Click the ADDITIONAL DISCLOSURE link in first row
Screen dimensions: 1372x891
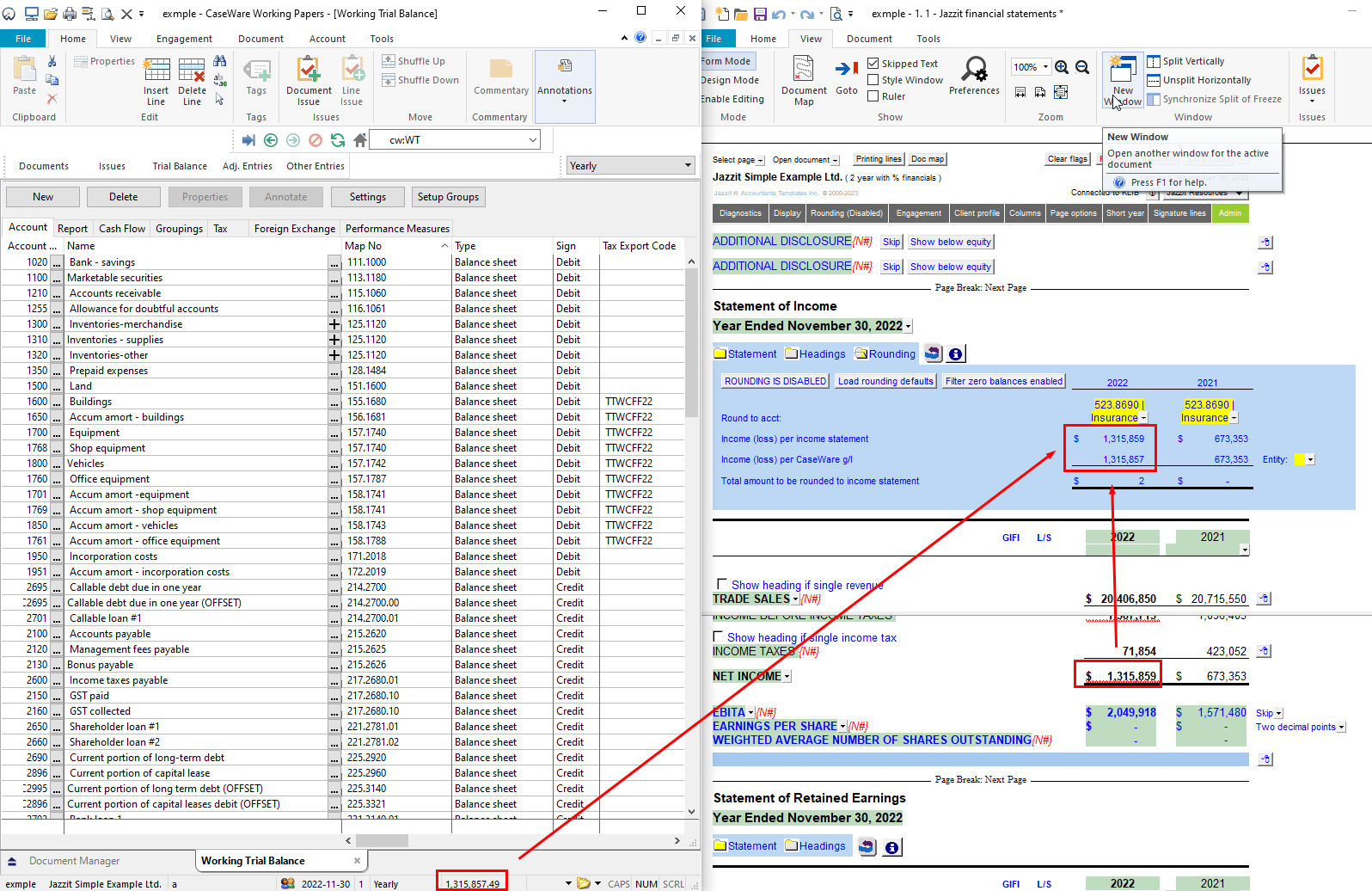click(782, 241)
